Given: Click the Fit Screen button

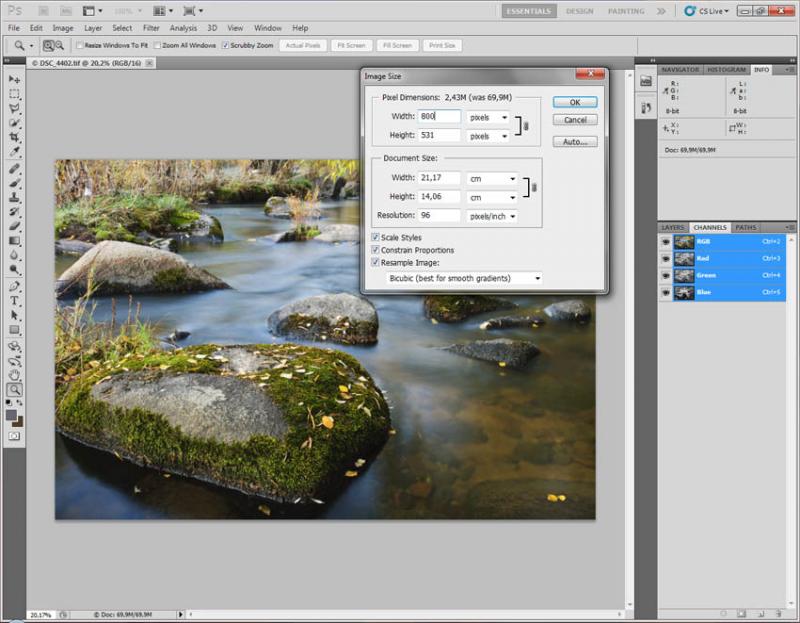Looking at the screenshot, I should click(352, 45).
